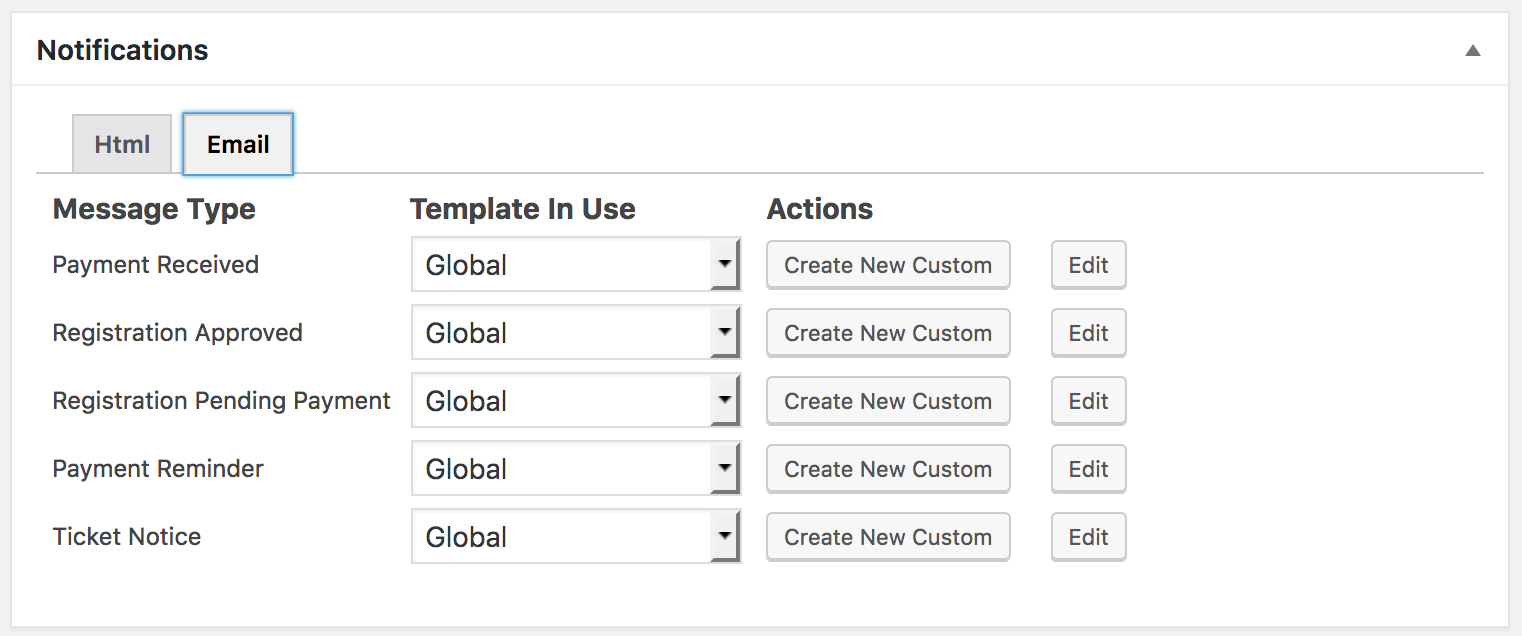Open Payment Received template dropdown

coord(575,265)
